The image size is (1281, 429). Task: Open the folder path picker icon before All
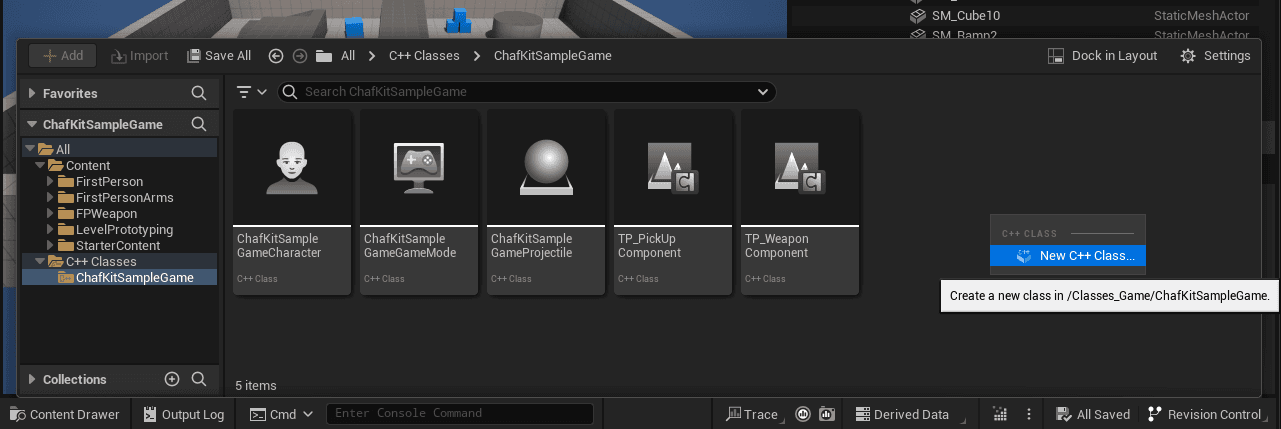pos(324,56)
